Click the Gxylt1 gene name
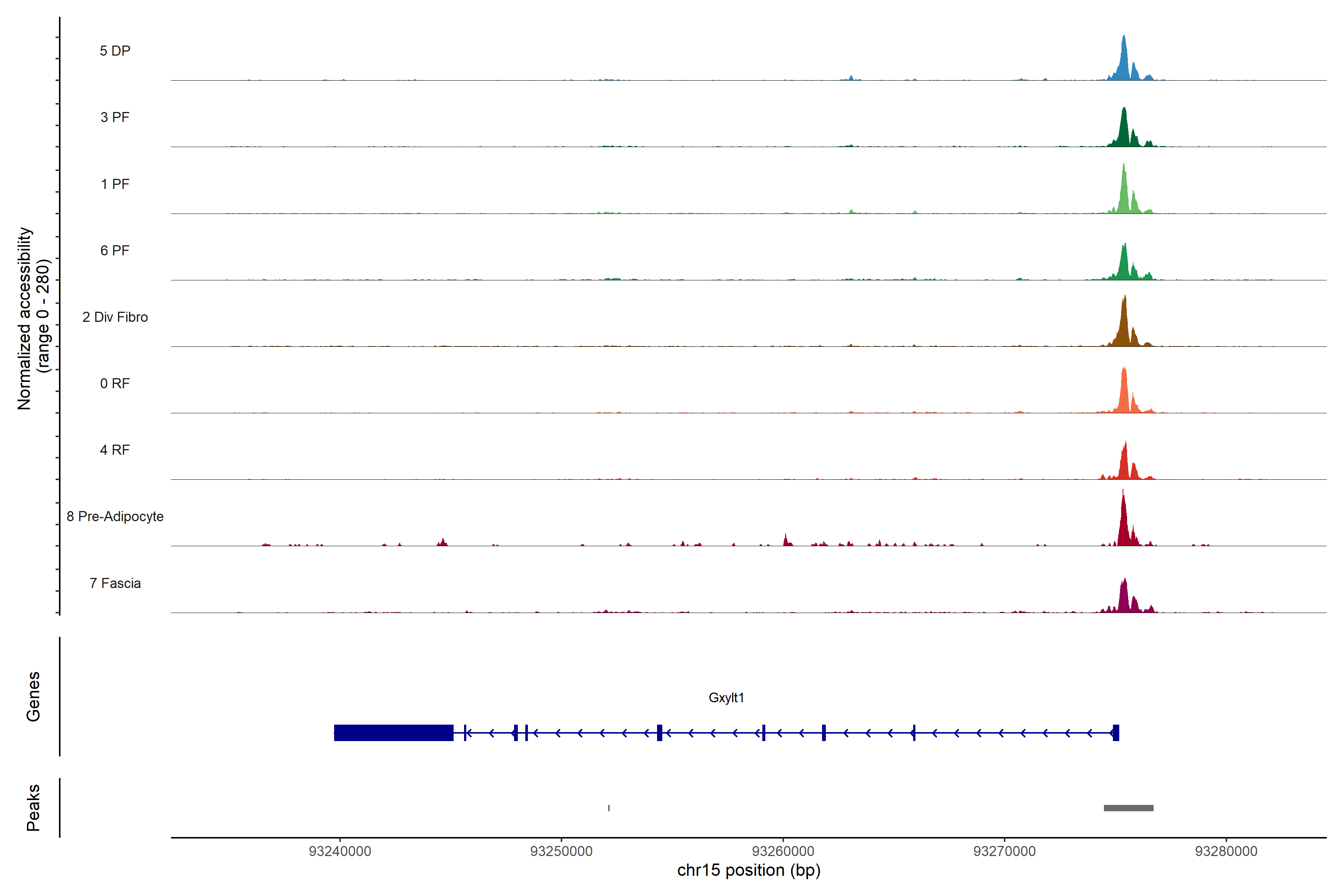Screen dimensions: 1344x896 tap(726, 698)
